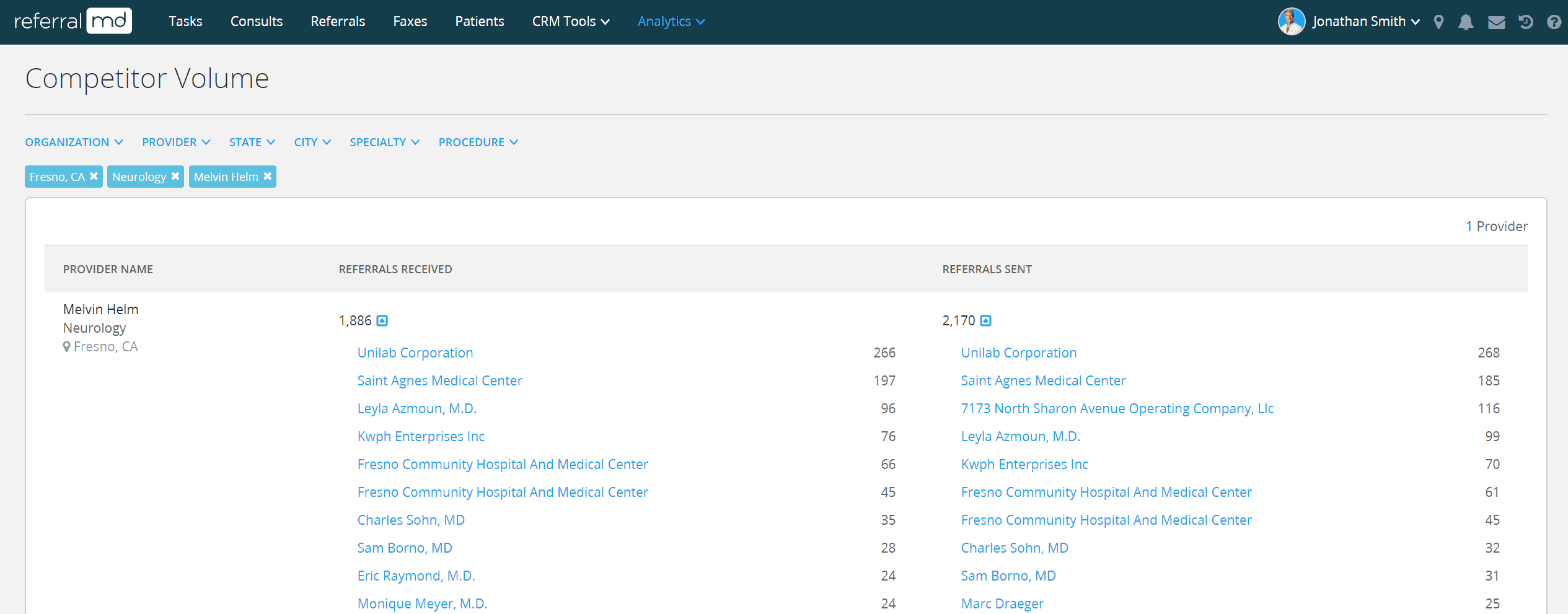Open Fresno Community Hospital sent with 61 referrals

point(1106,492)
